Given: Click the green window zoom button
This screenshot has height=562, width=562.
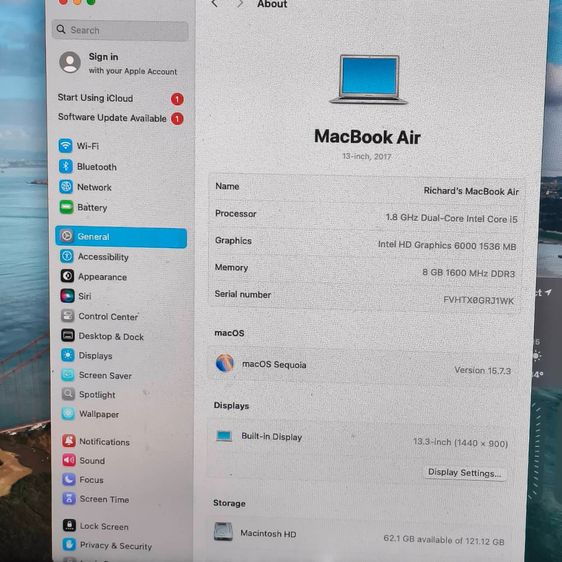Looking at the screenshot, I should [91, 2].
